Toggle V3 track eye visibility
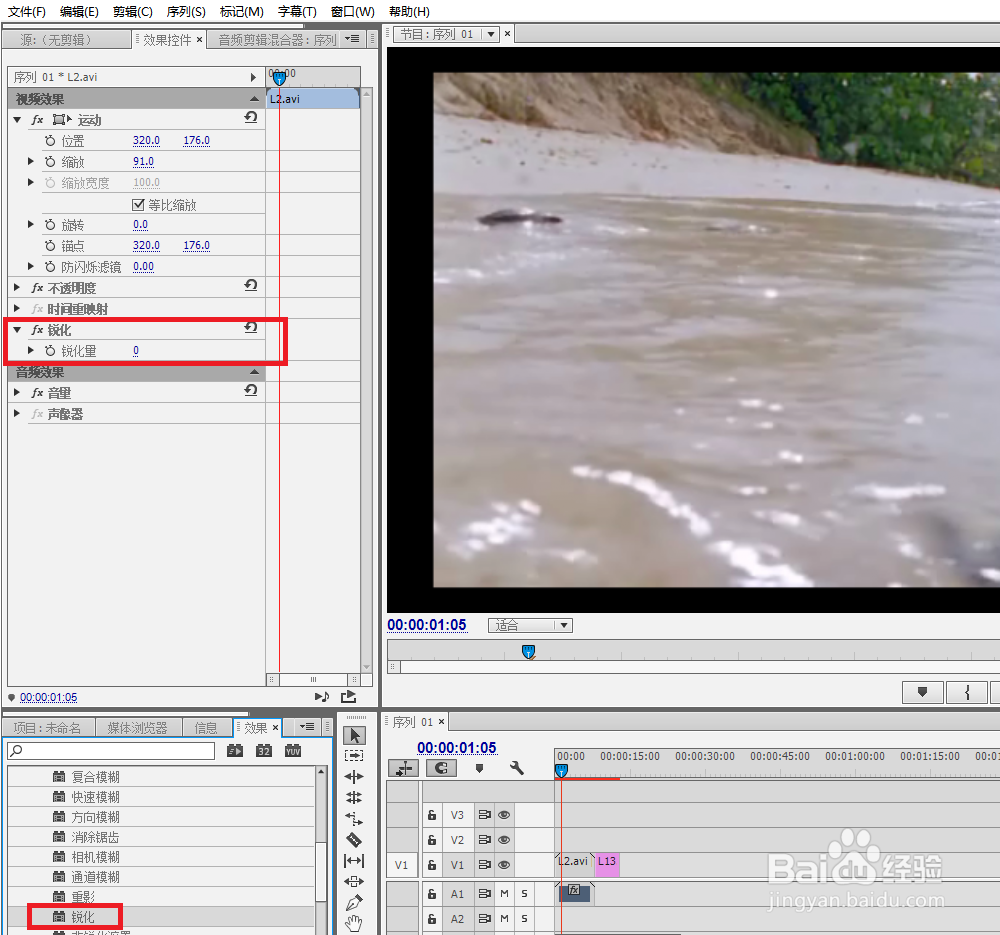This screenshot has height=935, width=1000. tap(504, 814)
